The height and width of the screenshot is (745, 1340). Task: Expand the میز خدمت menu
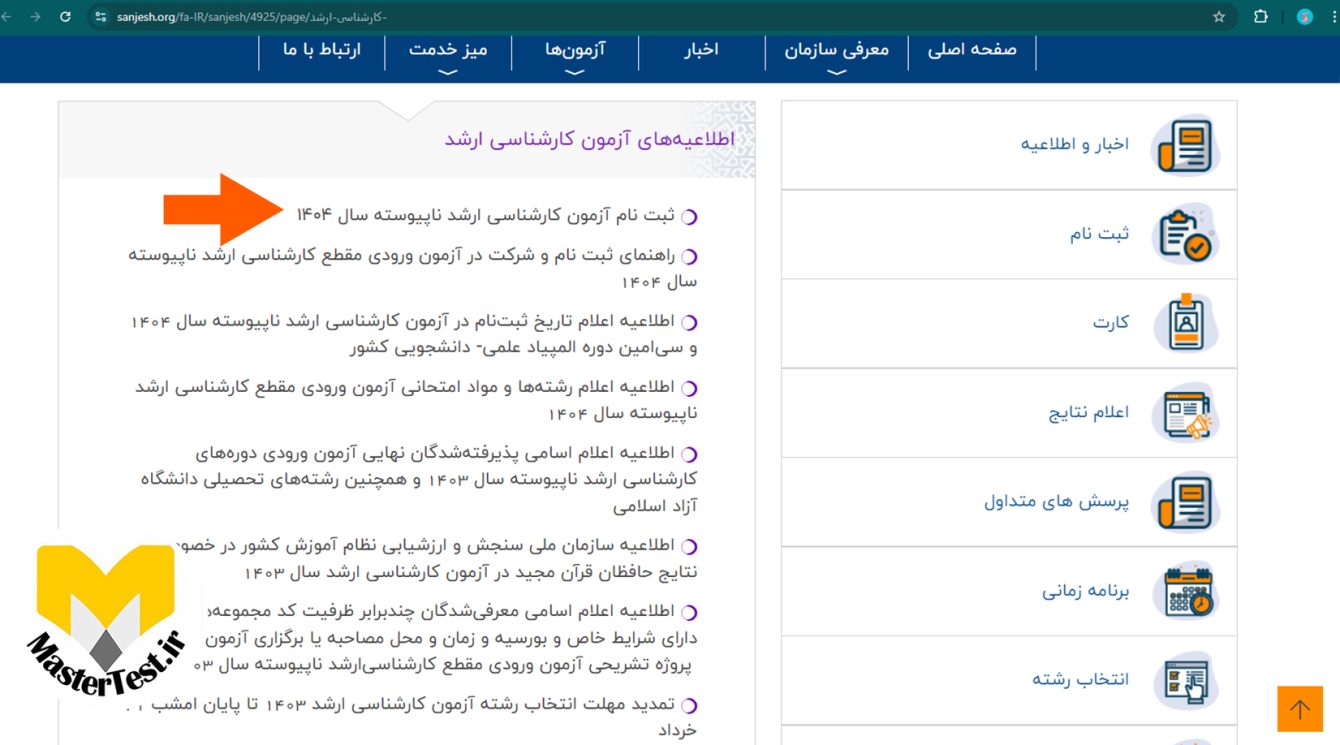448,50
